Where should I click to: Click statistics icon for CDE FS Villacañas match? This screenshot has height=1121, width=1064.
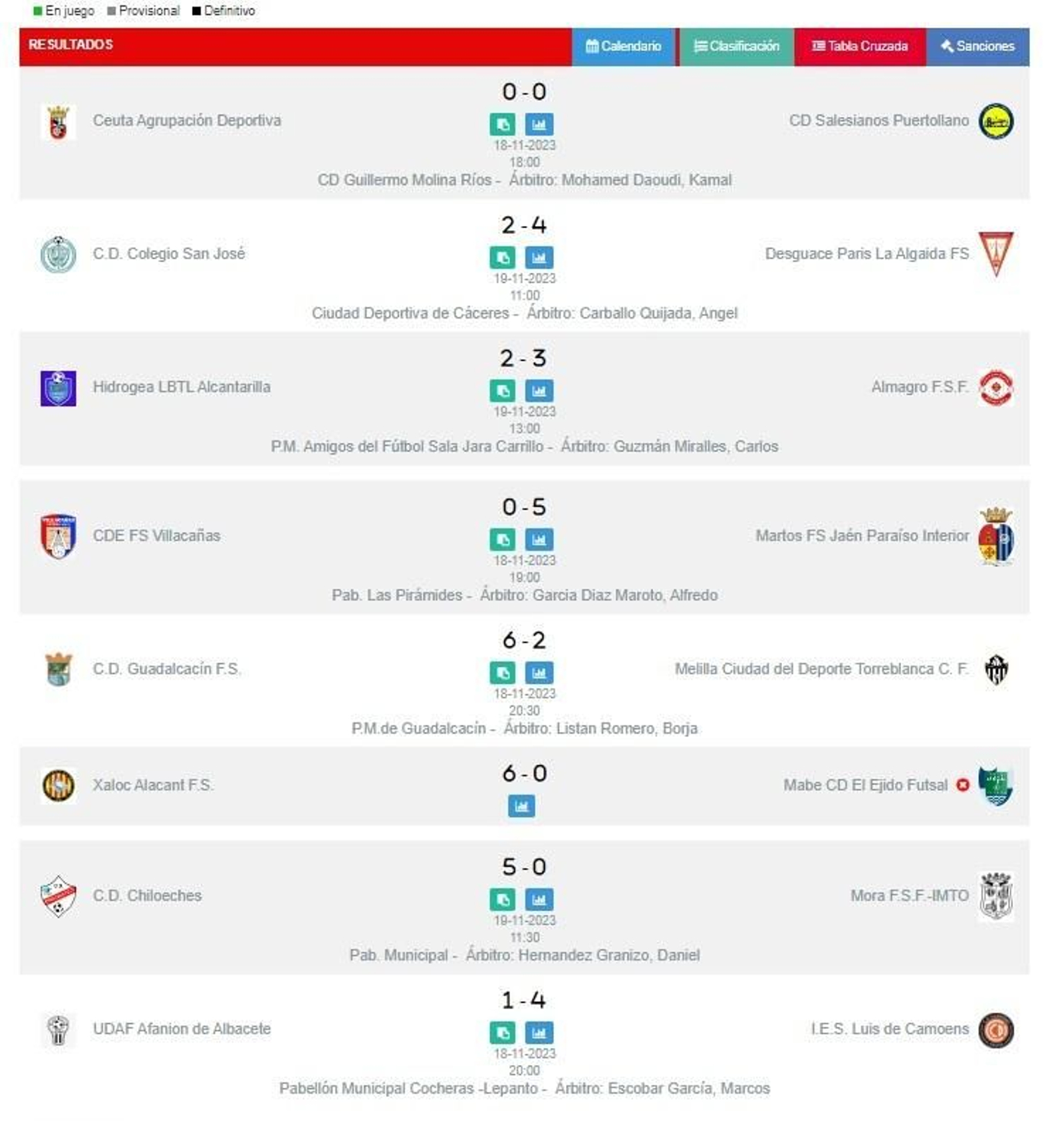(x=539, y=540)
